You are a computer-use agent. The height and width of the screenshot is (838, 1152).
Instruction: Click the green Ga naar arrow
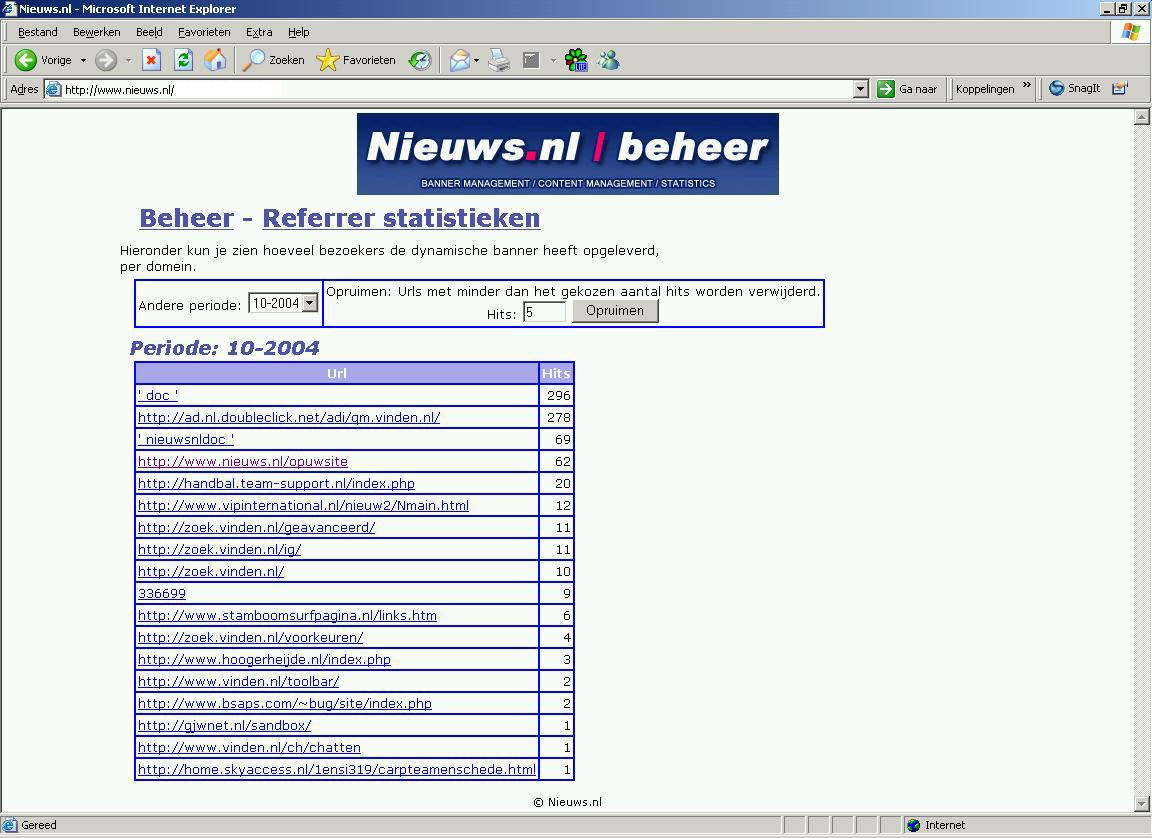click(886, 89)
